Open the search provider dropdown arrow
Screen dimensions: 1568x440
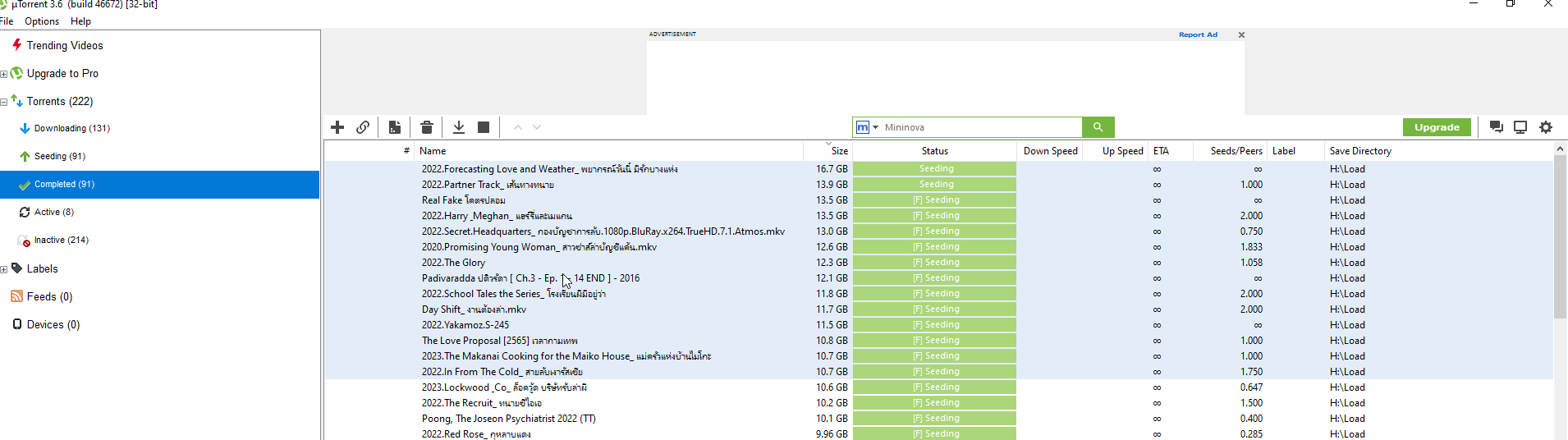pyautogui.click(x=875, y=128)
